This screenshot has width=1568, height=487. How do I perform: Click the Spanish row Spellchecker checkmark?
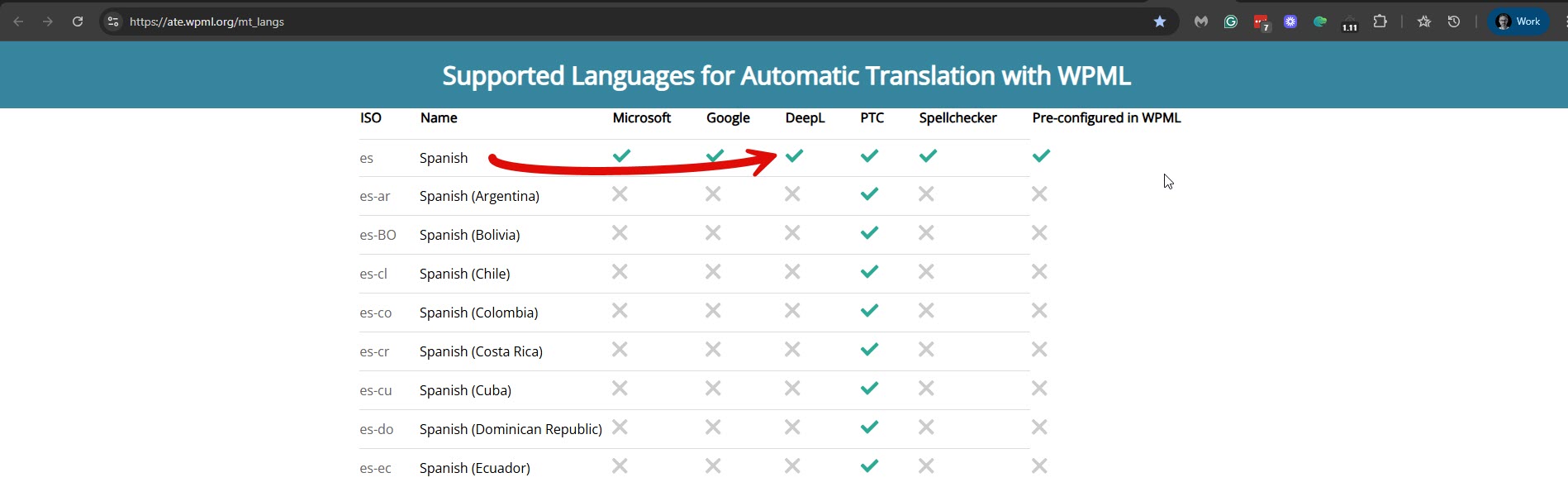point(928,155)
